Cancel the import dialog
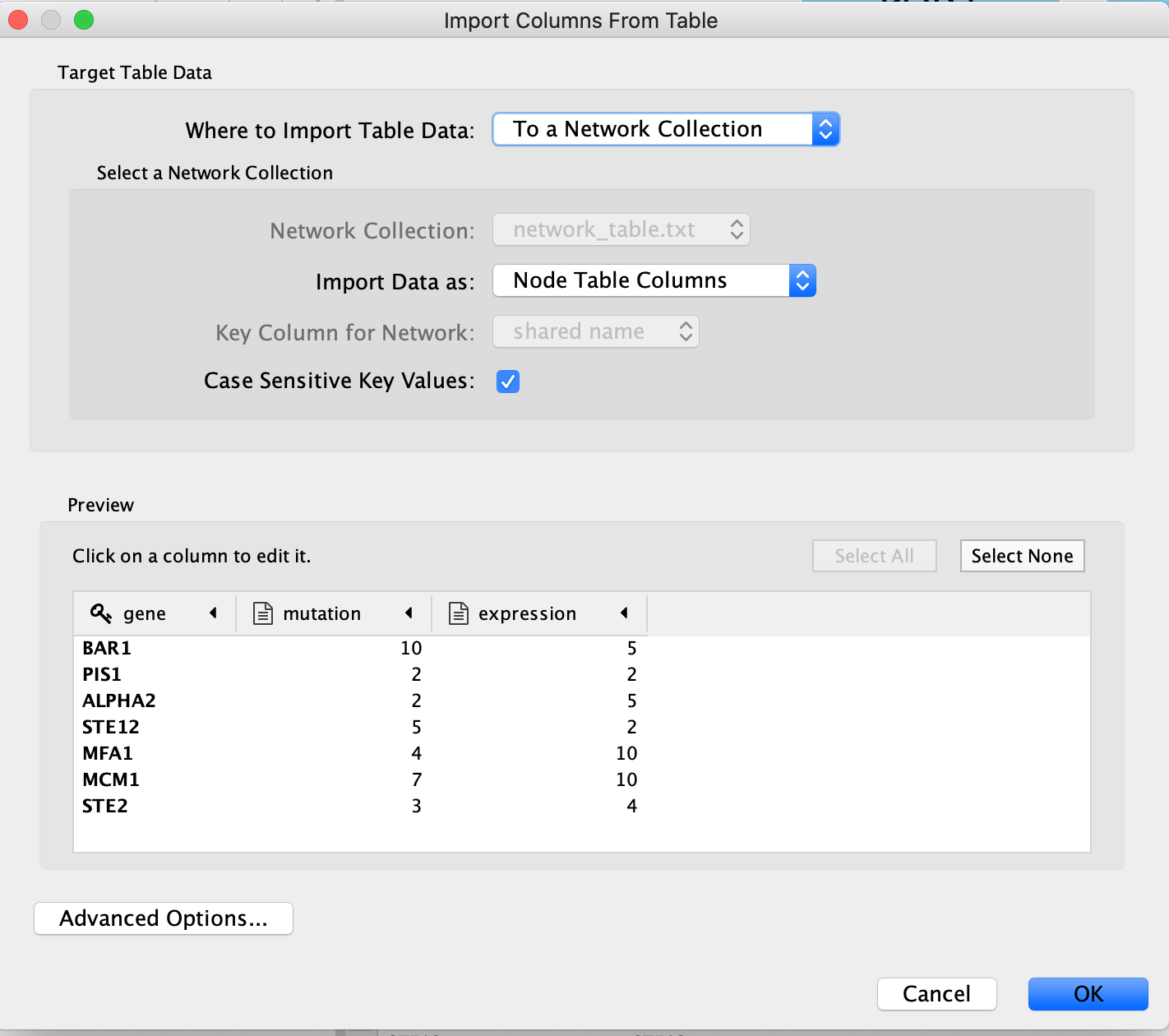Image resolution: width=1169 pixels, height=1036 pixels. coord(936,994)
